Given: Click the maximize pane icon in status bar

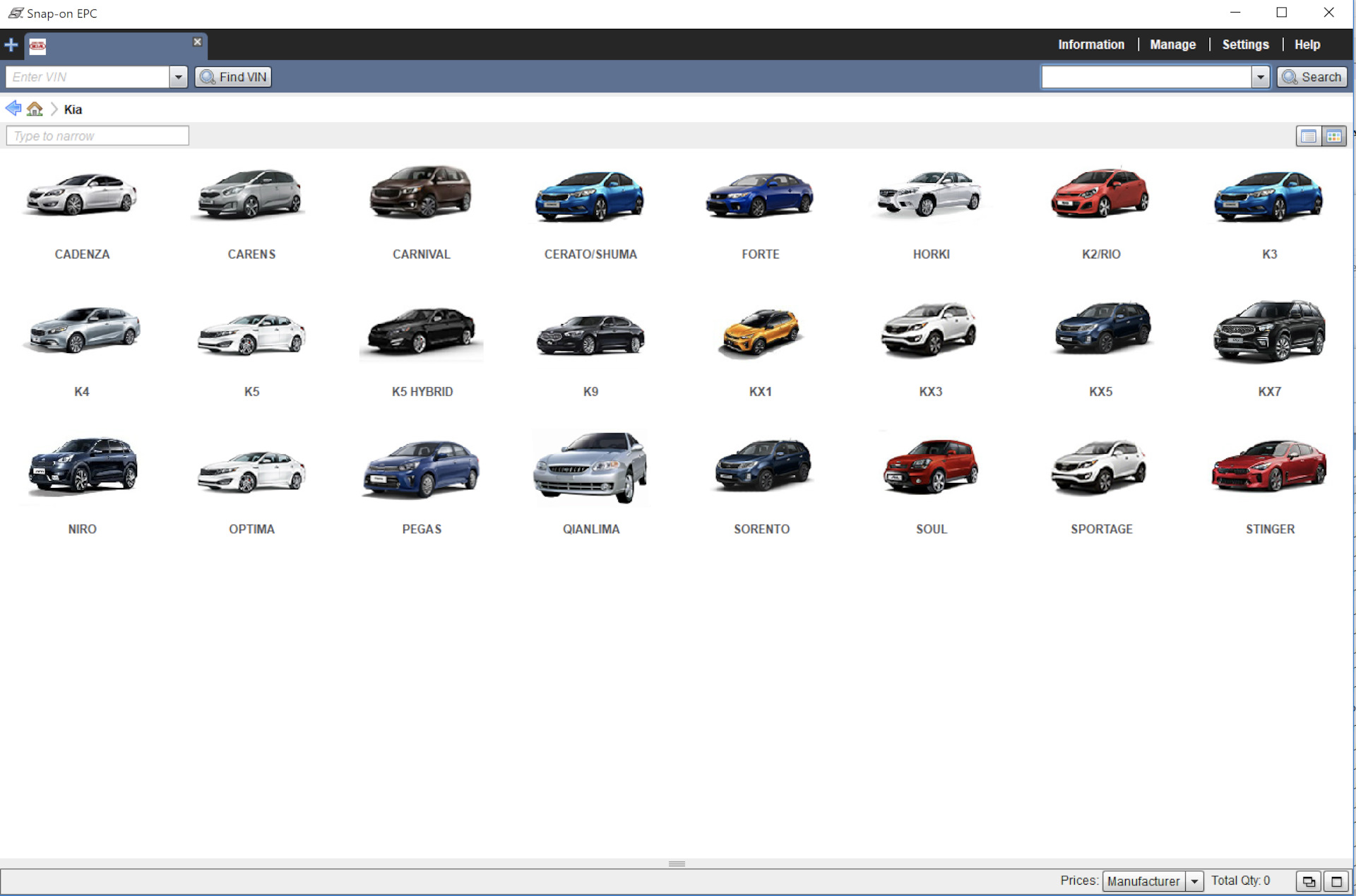Looking at the screenshot, I should click(x=1336, y=881).
